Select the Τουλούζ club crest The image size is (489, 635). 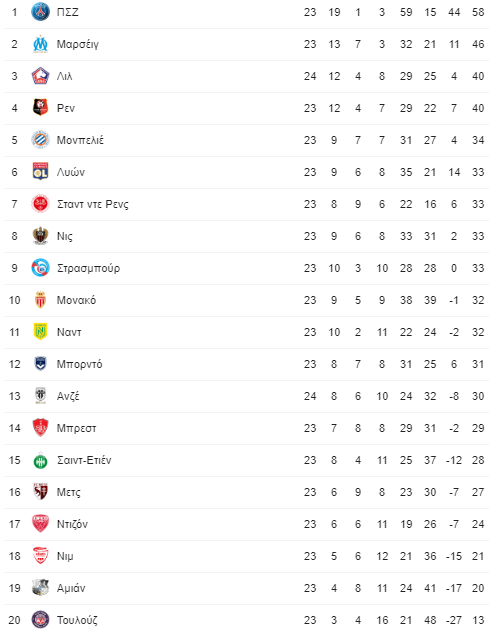(41, 620)
